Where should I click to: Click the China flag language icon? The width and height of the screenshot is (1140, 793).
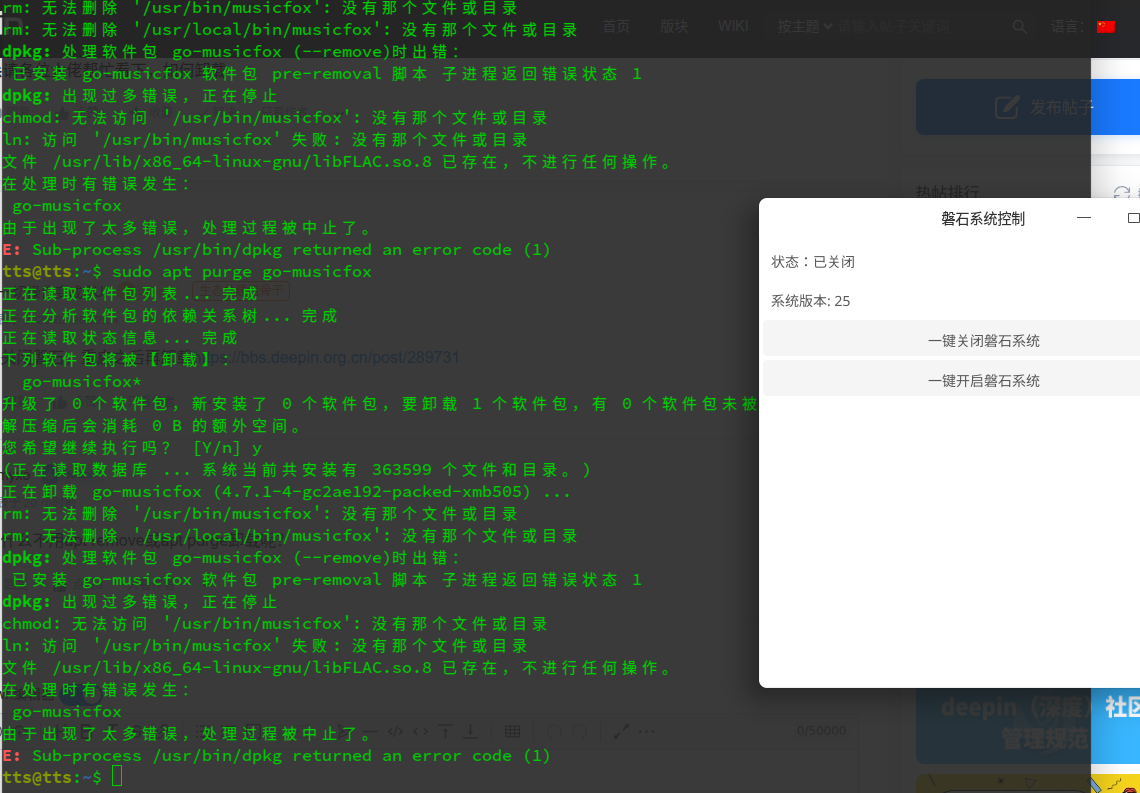(1105, 27)
